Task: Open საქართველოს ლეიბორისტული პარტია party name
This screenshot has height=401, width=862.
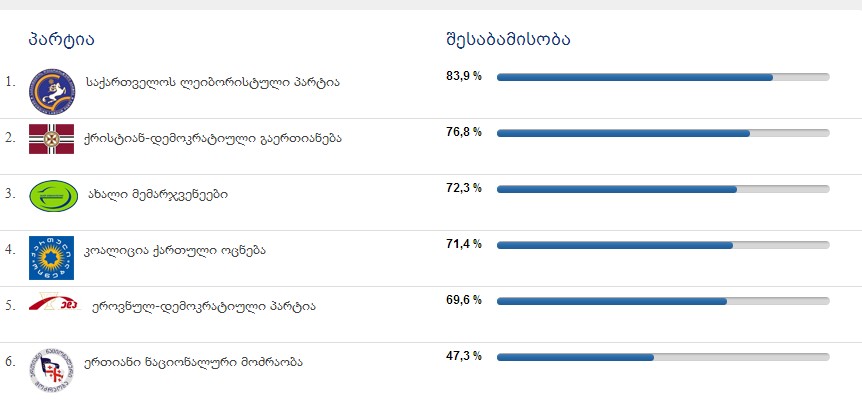Action: pos(213,81)
